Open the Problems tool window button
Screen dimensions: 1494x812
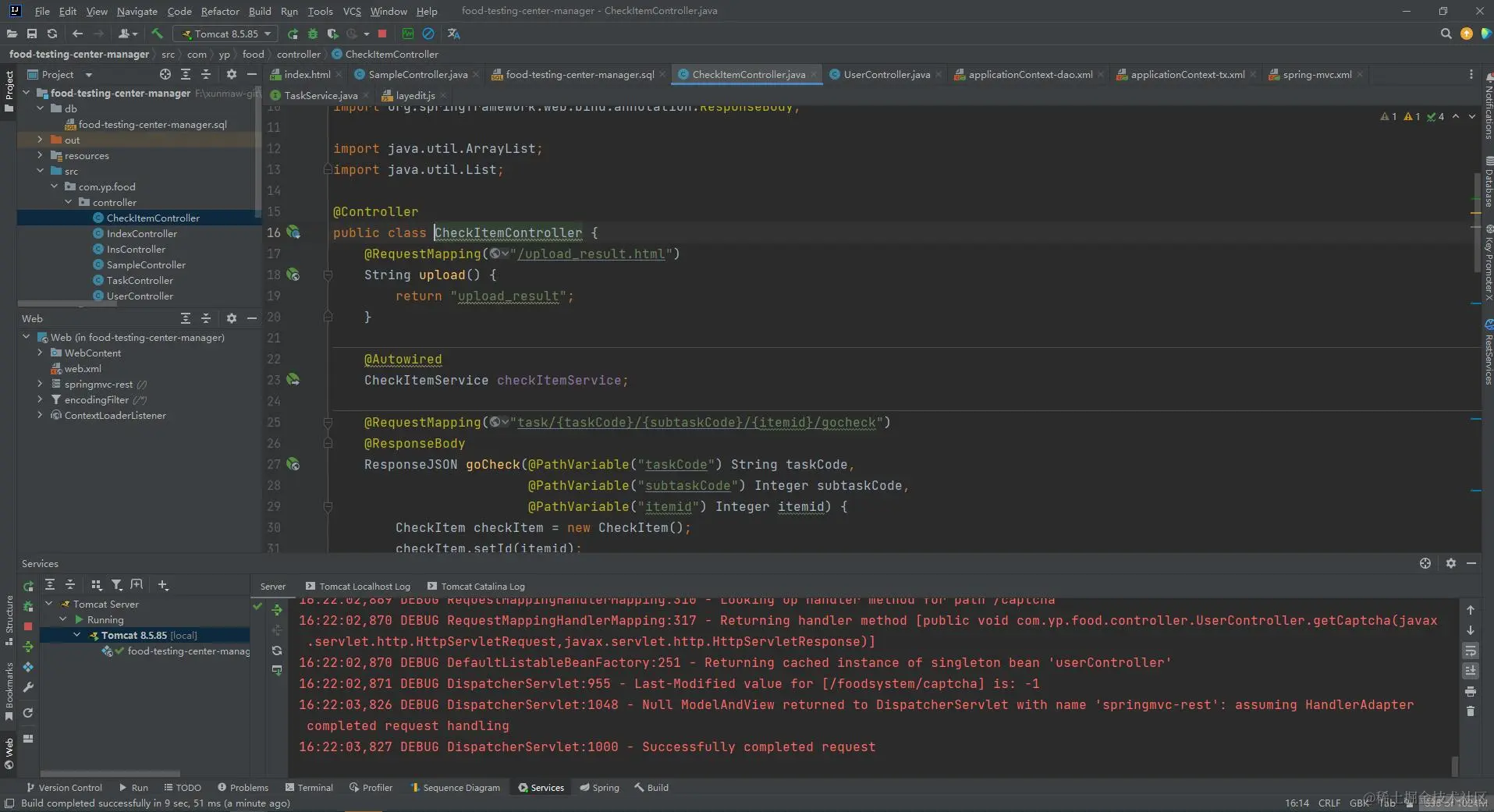243,787
